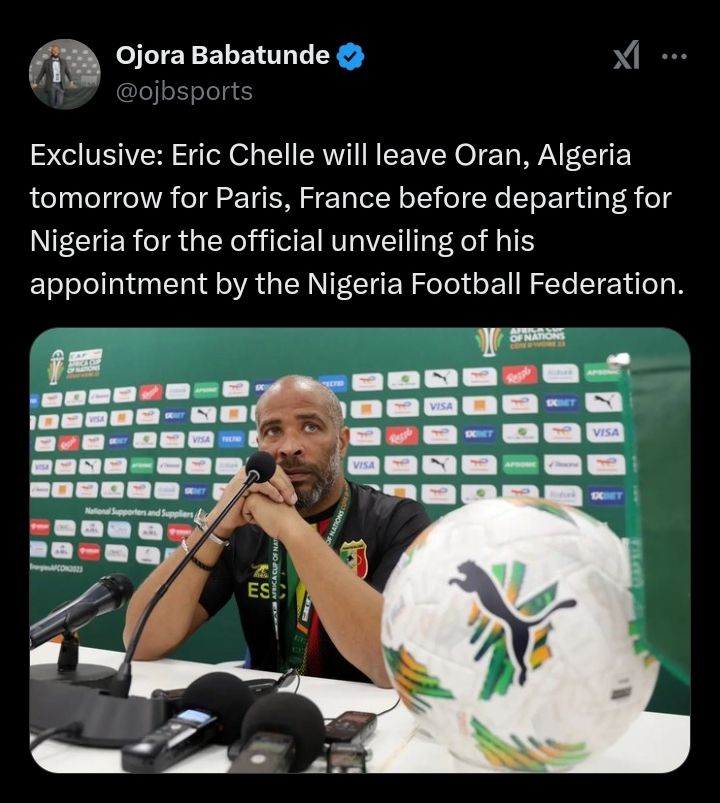This screenshot has width=720, height=803.
Task: Click the white football in the photo
Action: click(x=520, y=630)
